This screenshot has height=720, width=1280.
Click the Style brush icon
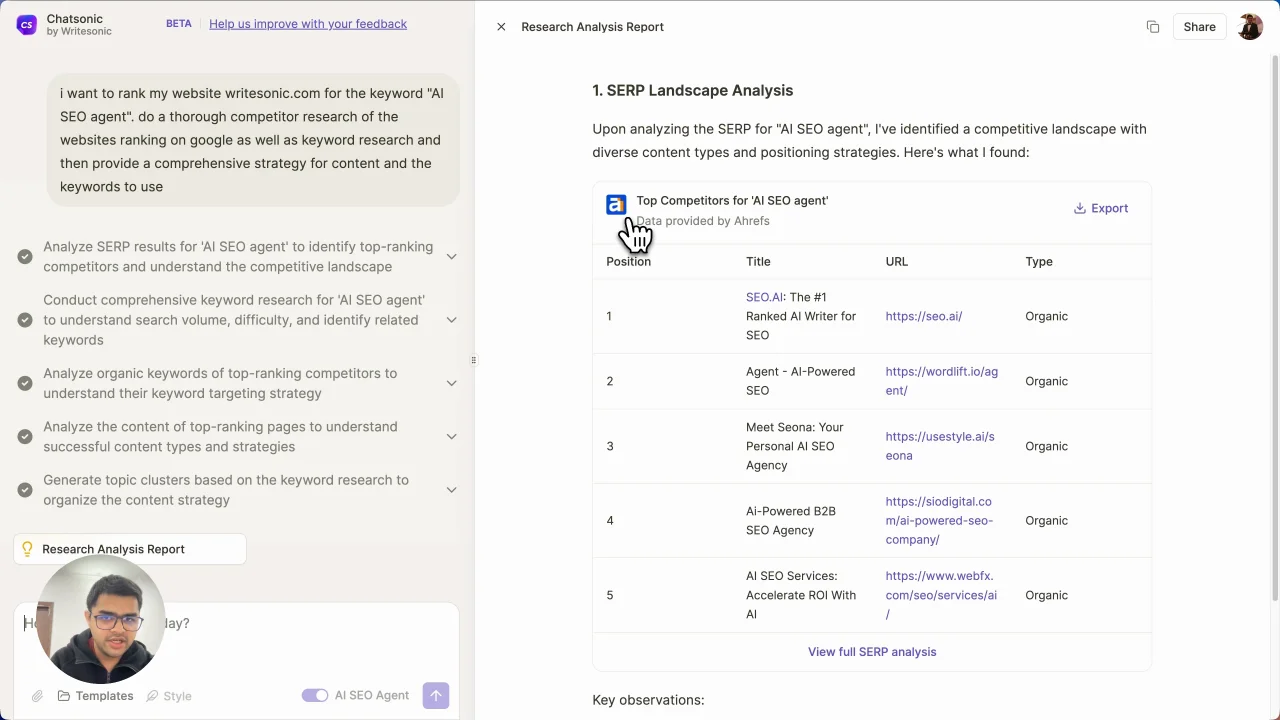(x=152, y=696)
